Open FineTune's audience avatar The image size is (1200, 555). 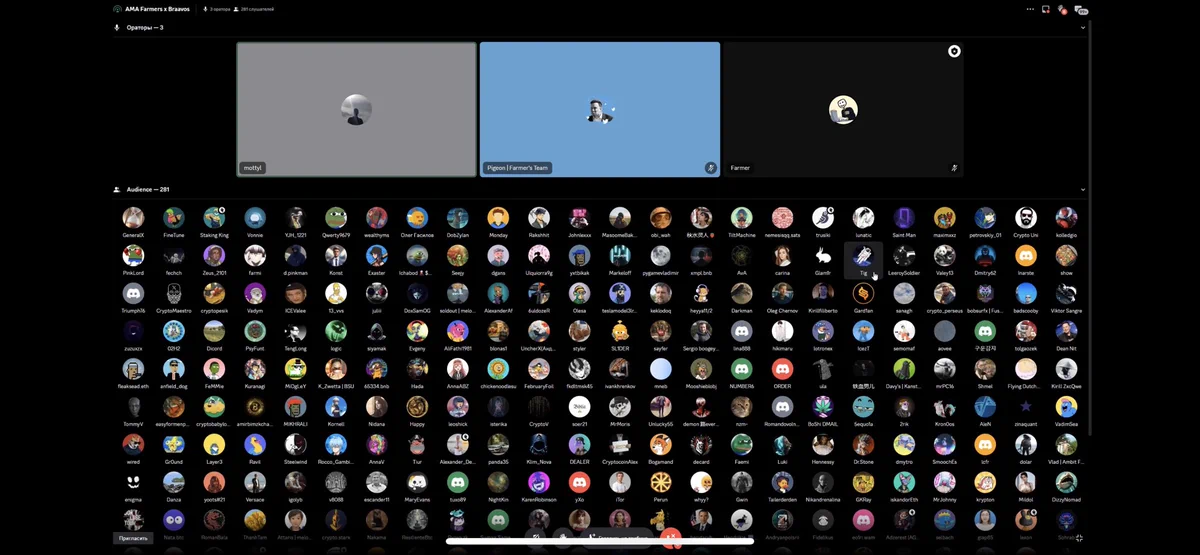(x=174, y=218)
